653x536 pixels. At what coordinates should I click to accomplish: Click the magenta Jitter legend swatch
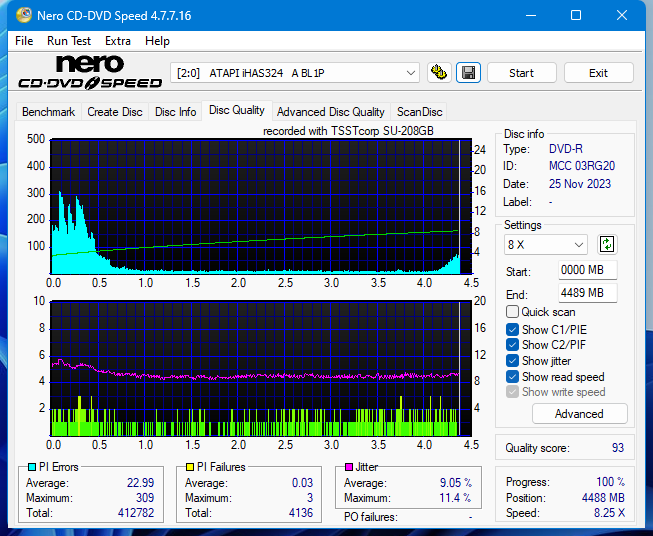pos(349,467)
